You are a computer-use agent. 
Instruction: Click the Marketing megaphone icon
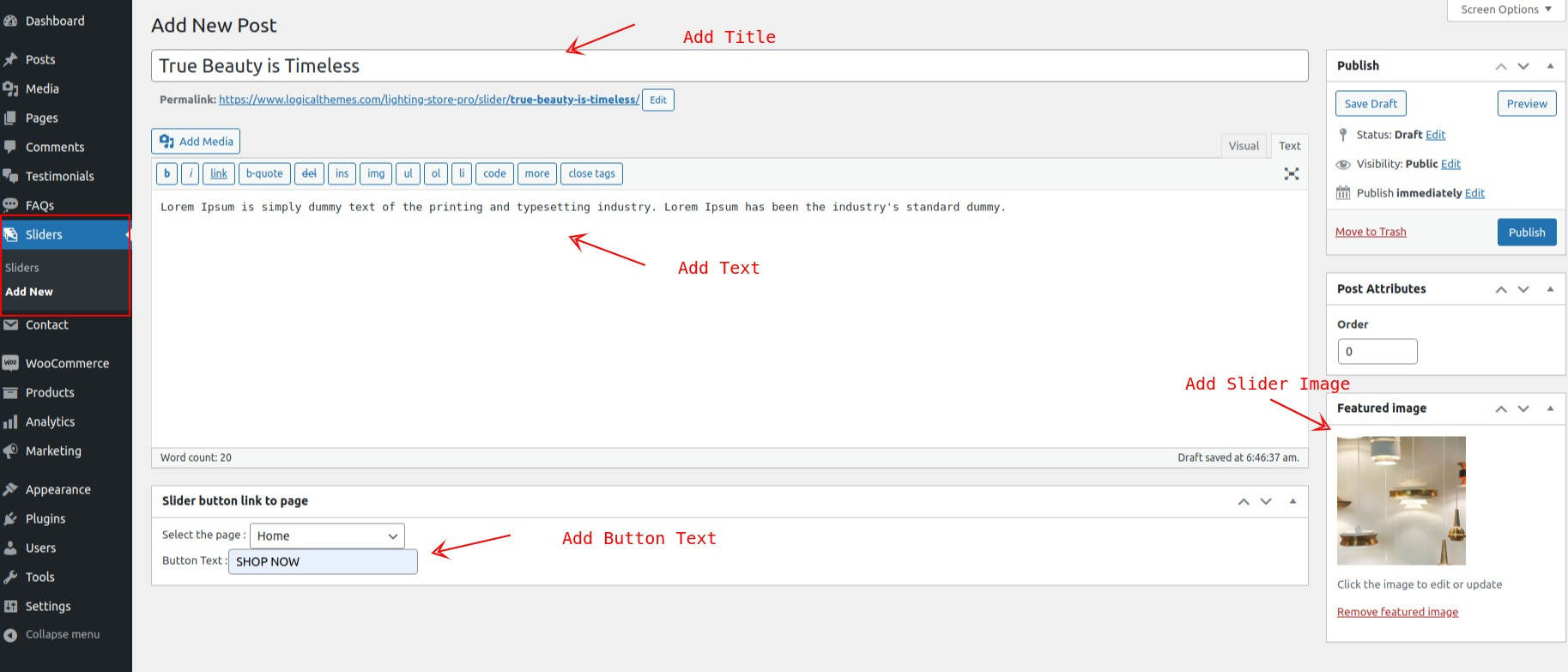coord(10,451)
